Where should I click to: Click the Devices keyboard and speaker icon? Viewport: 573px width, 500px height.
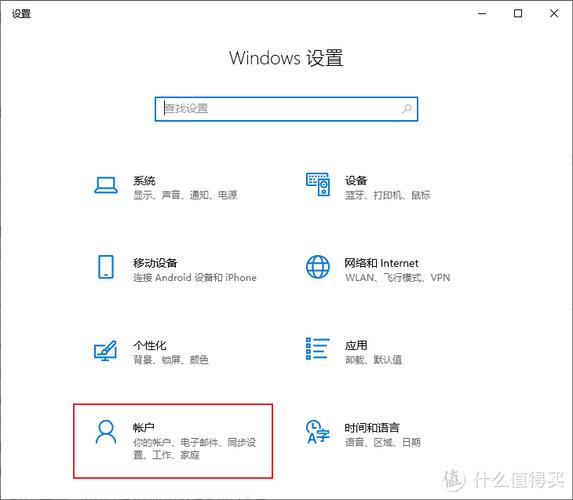tap(318, 185)
